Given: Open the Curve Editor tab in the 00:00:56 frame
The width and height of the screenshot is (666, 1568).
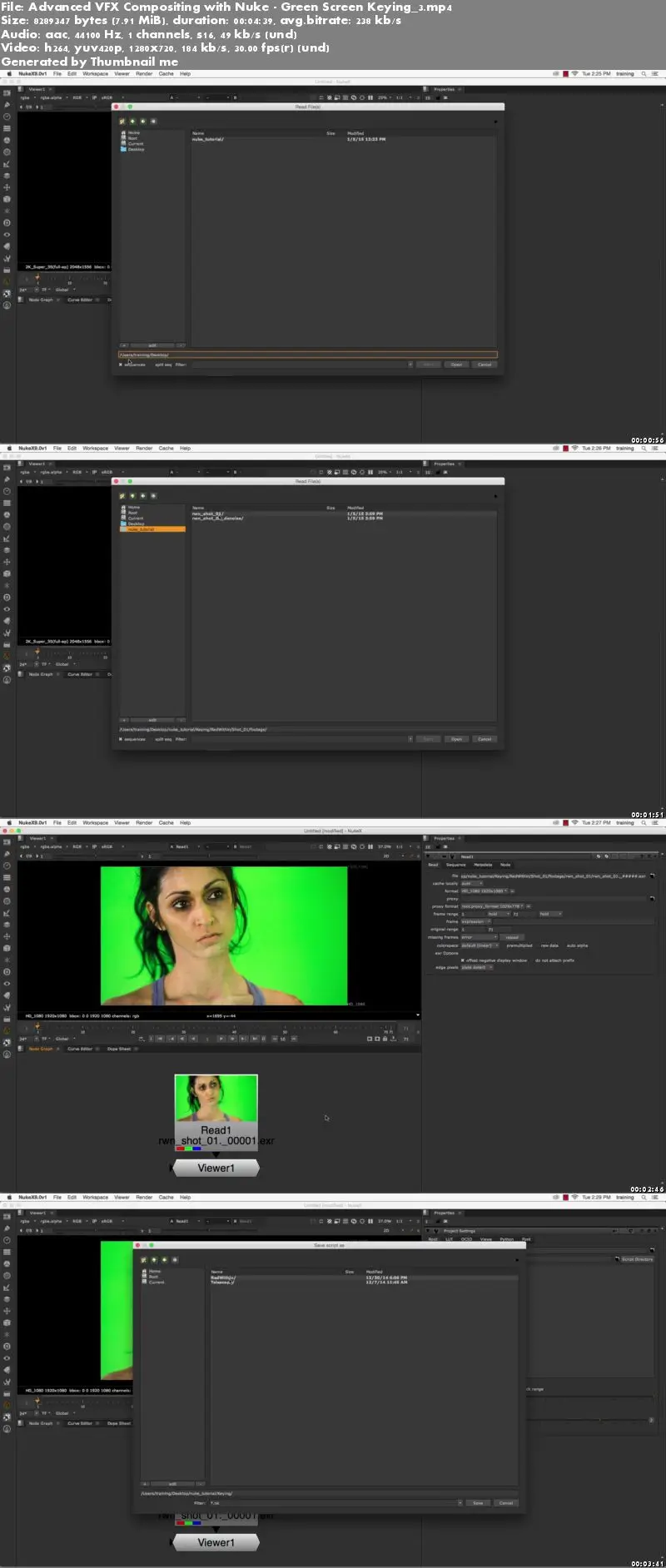Looking at the screenshot, I should click(80, 300).
